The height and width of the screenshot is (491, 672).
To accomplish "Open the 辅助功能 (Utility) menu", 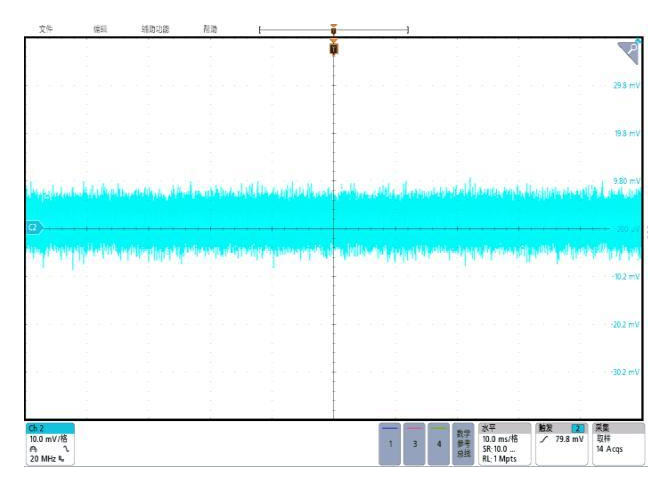I will click(155, 29).
